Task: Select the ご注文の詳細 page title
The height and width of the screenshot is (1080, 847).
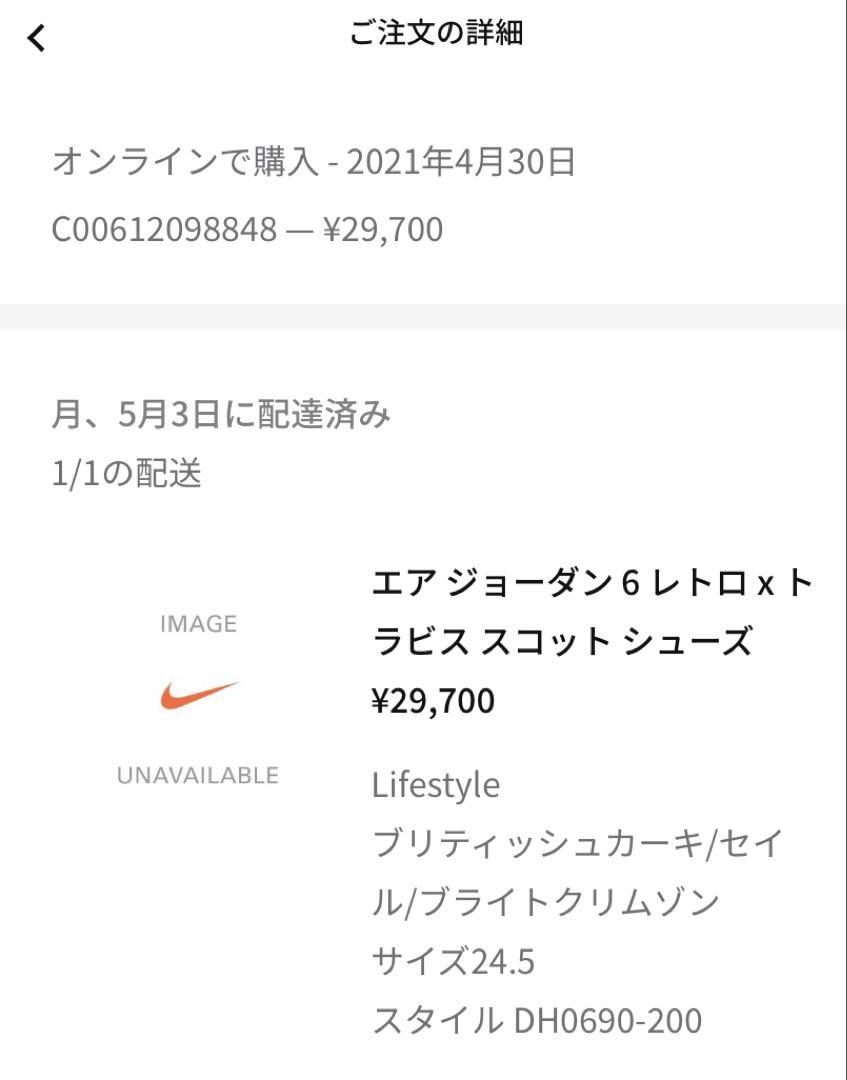Action: [437, 32]
